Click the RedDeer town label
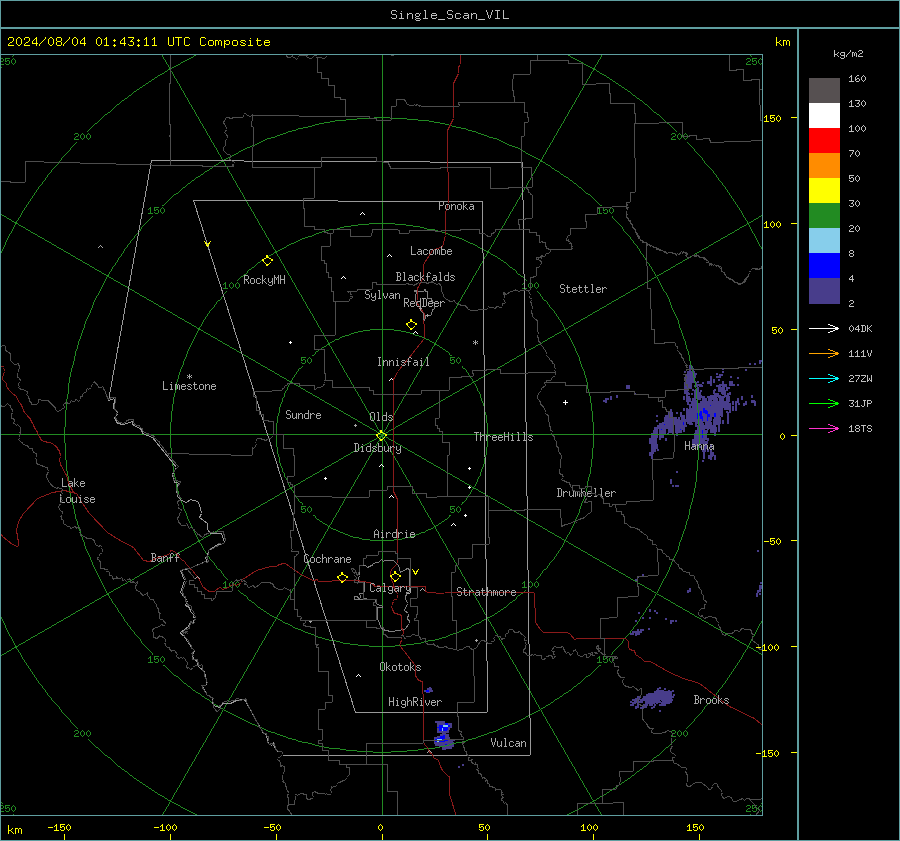This screenshot has height=841, width=900. click(424, 303)
